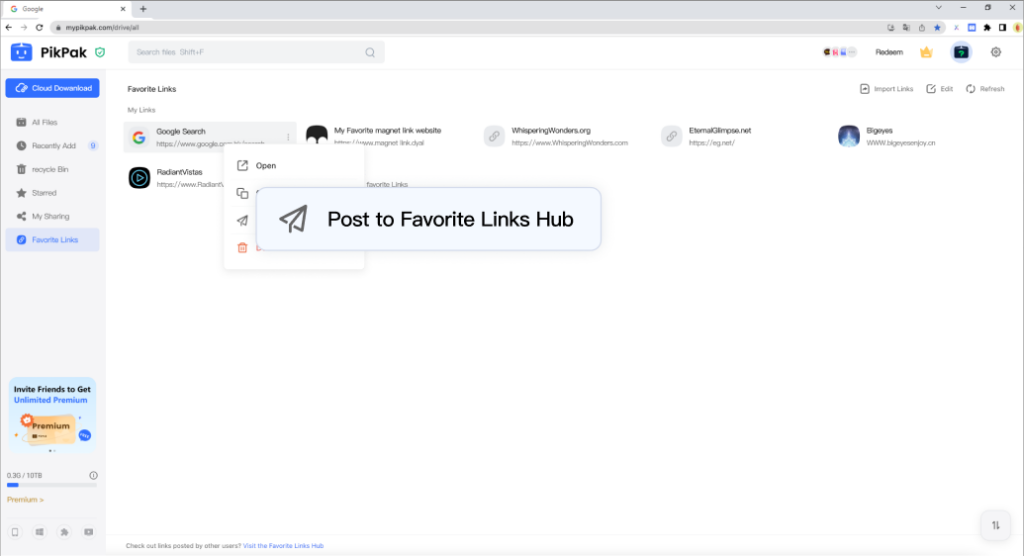This screenshot has height=556, width=1024.
Task: Click the Windows app icon in sidebar footer
Action: pyautogui.click(x=40, y=531)
